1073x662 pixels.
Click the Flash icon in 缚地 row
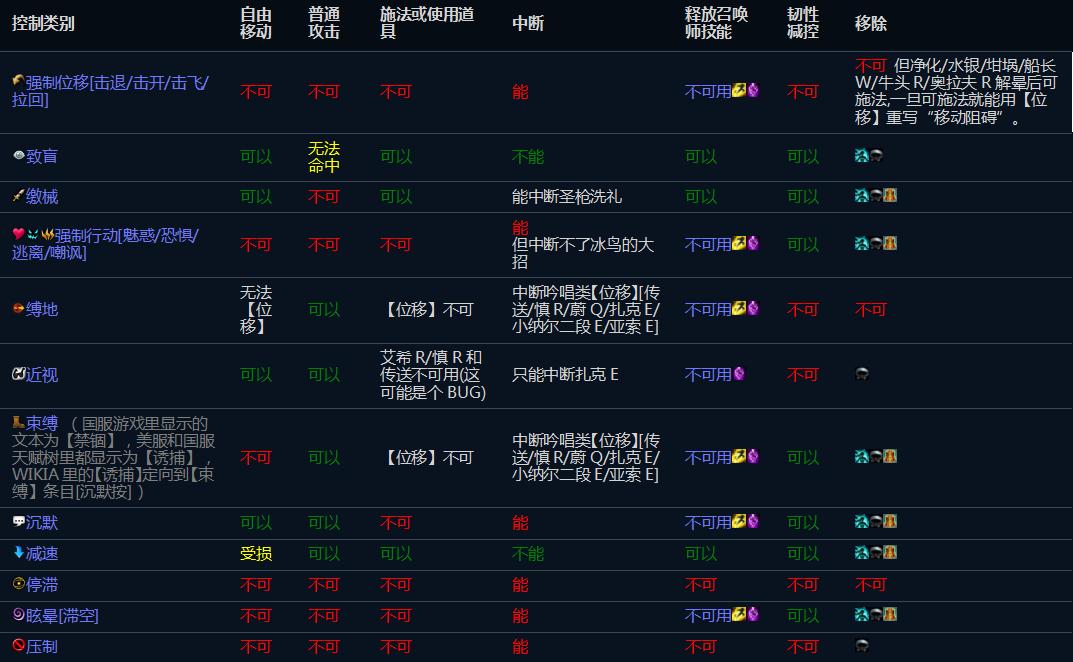738,308
